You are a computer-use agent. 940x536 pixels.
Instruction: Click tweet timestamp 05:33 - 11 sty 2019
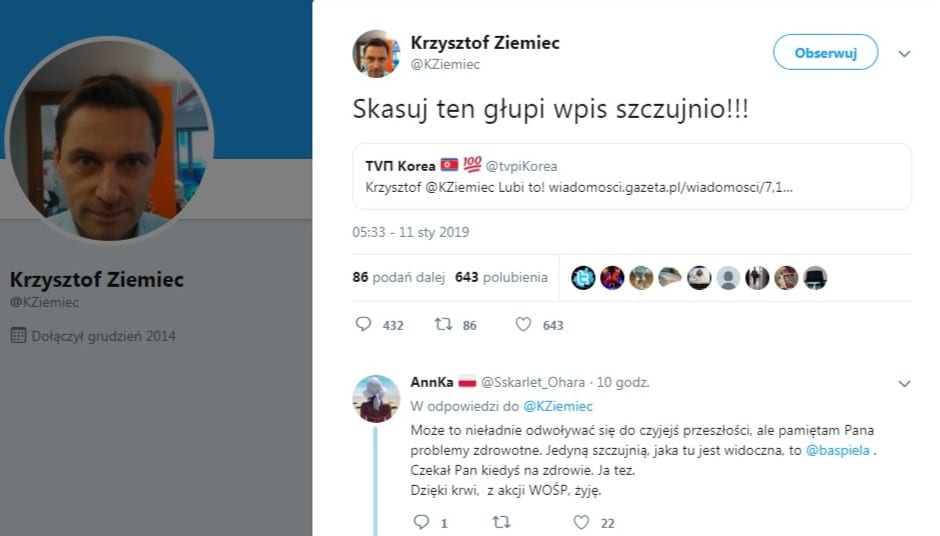tap(411, 232)
